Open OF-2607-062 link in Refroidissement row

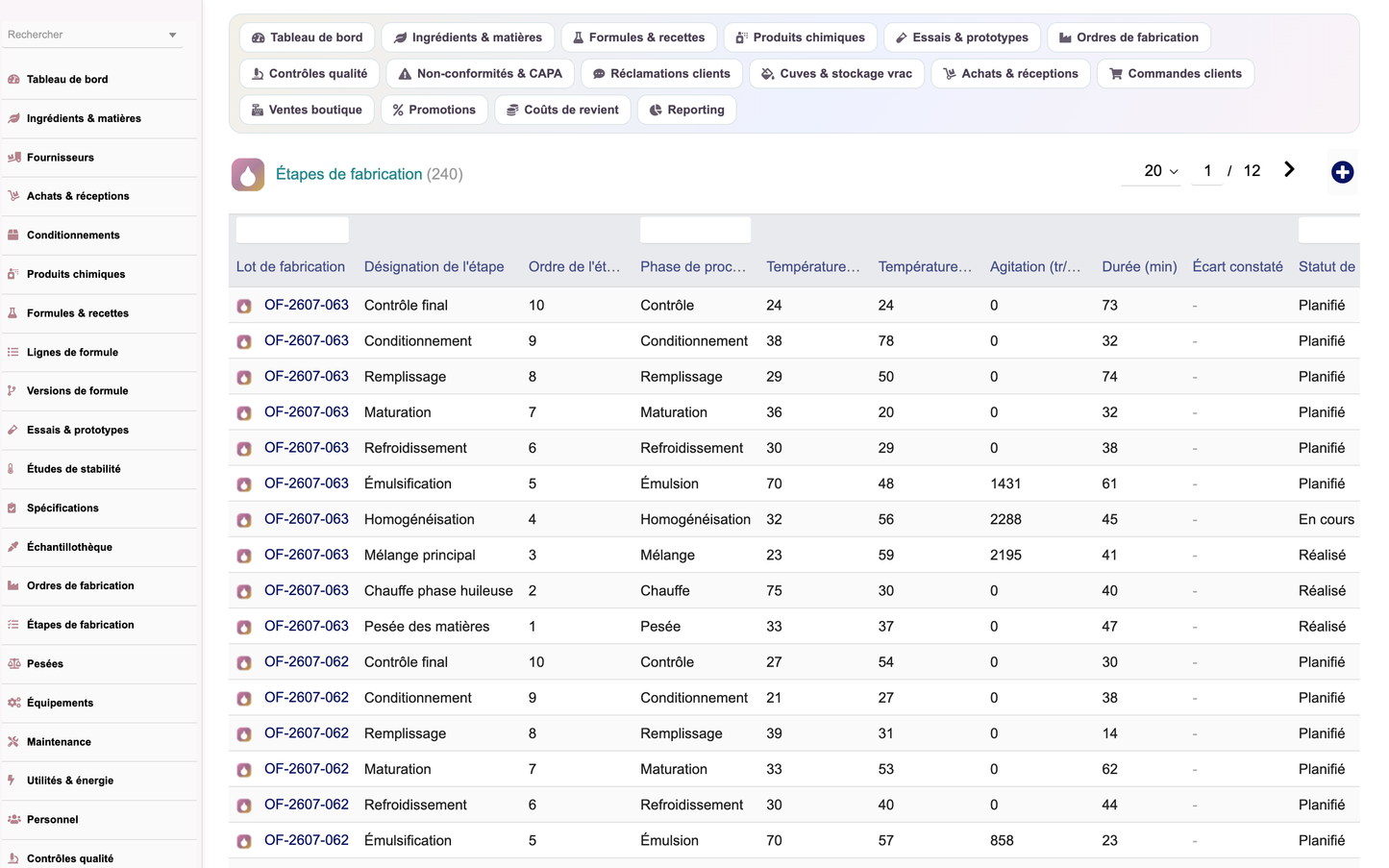click(307, 804)
